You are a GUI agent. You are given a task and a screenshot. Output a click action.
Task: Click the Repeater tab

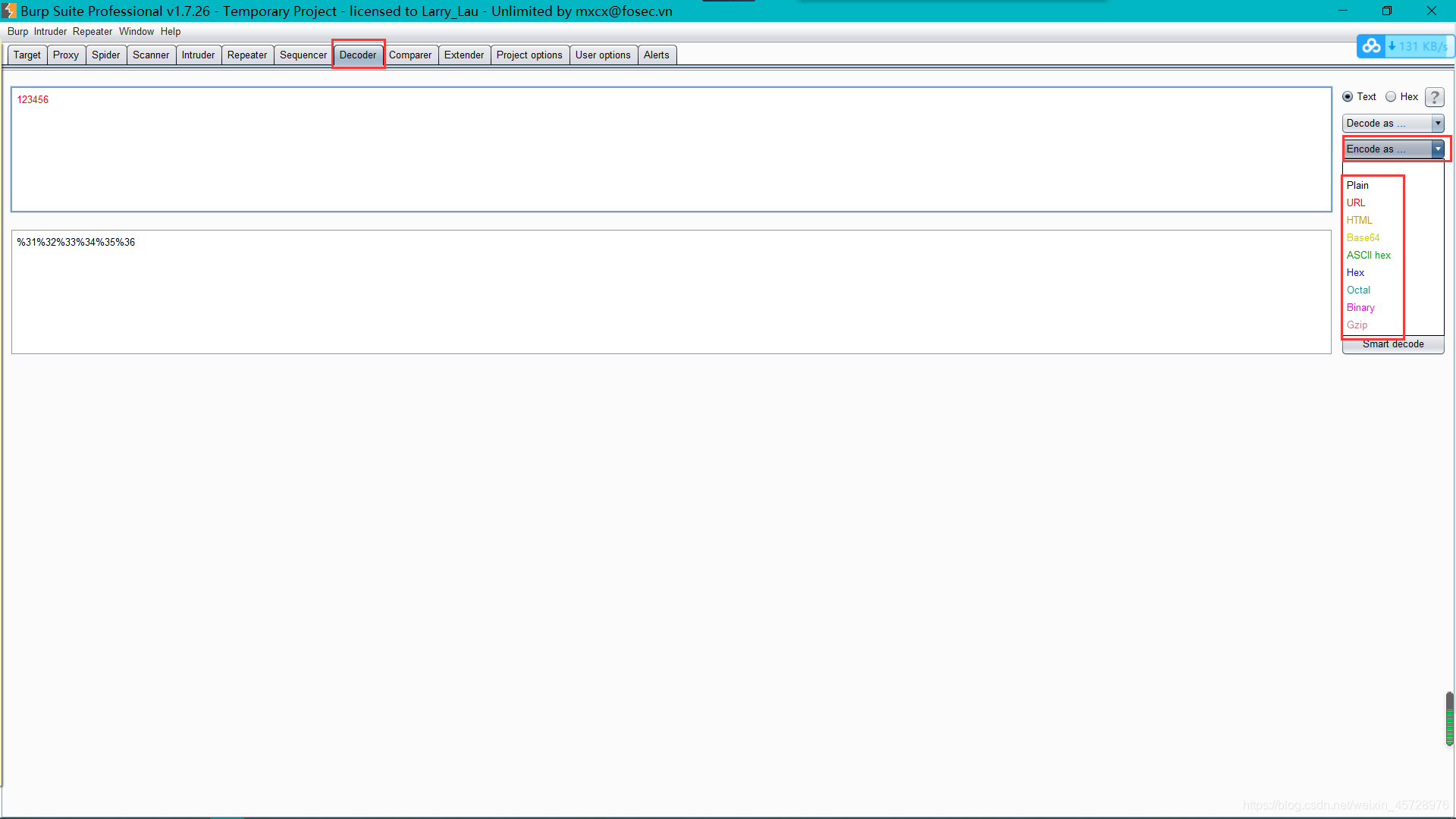246,54
